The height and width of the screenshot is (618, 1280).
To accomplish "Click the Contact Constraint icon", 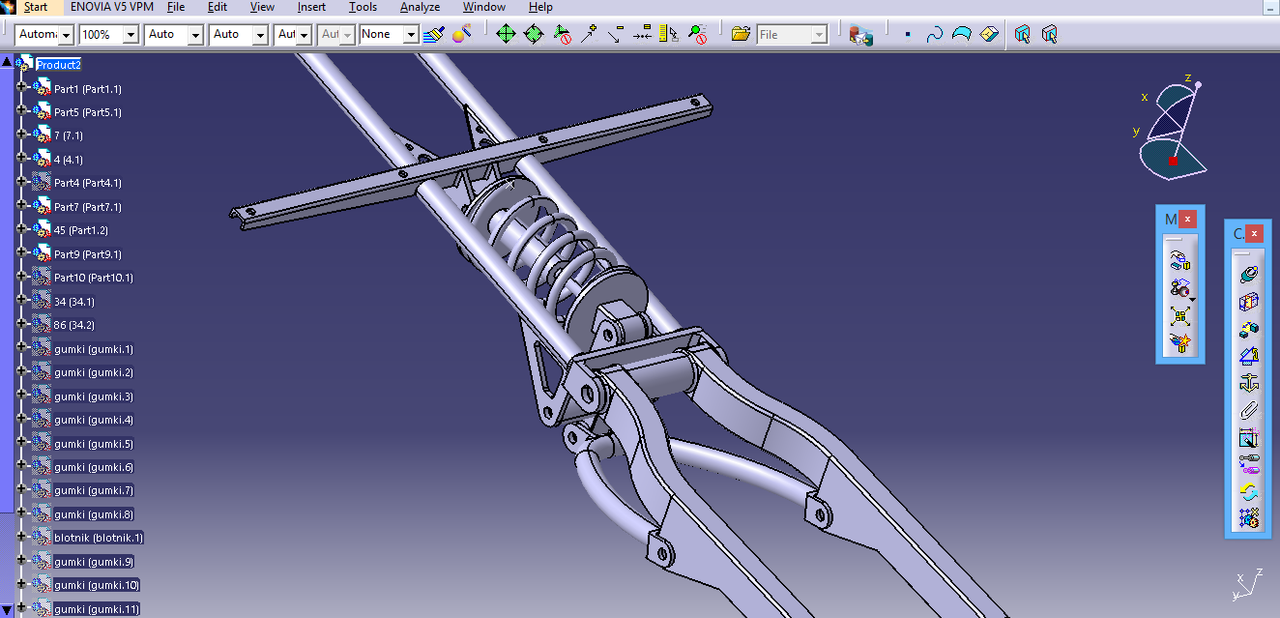I will click(1248, 301).
